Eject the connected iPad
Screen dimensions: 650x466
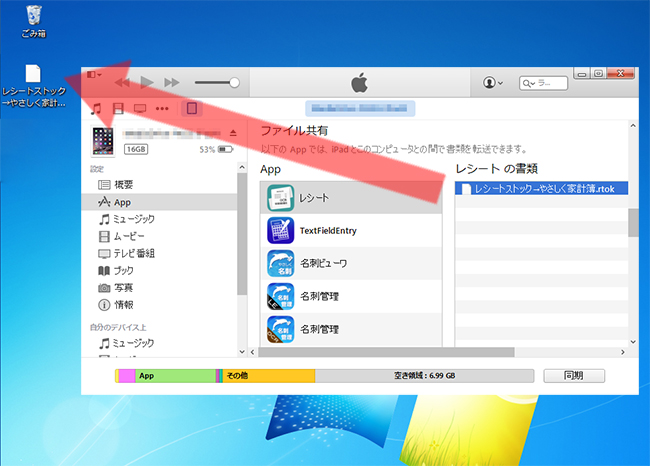pyautogui.click(x=233, y=133)
